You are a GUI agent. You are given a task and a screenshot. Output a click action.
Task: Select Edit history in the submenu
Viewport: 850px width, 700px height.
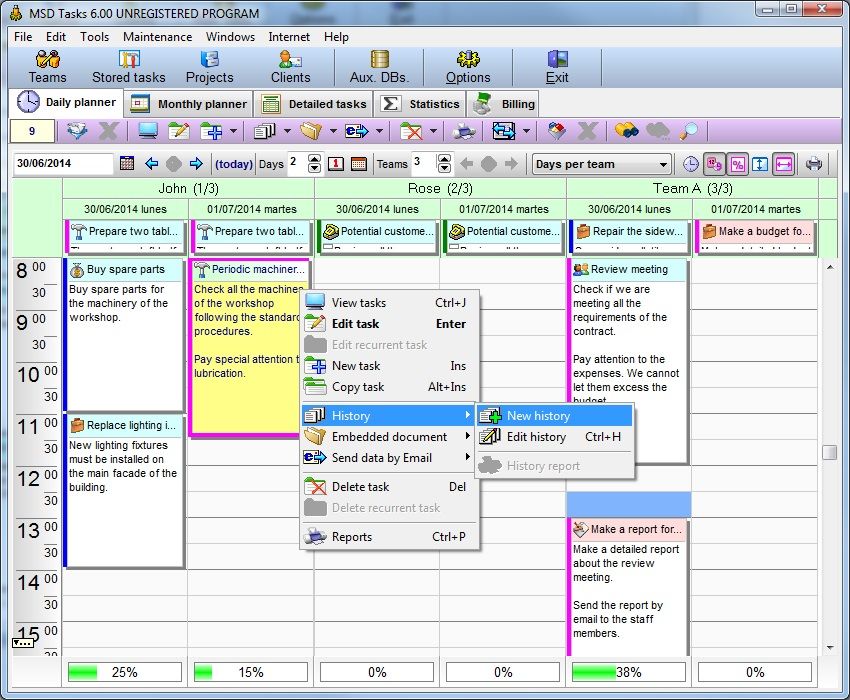coord(555,436)
